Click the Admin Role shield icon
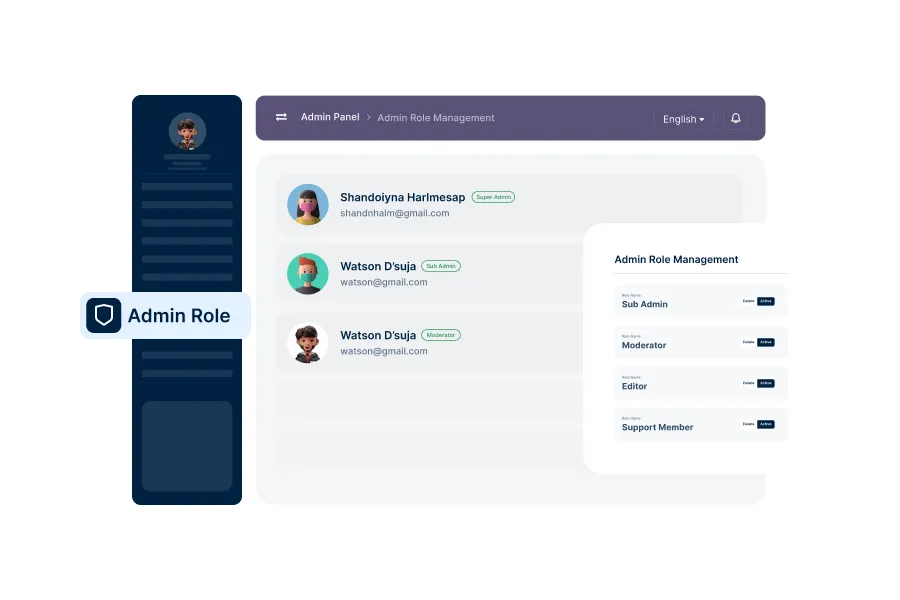 [x=103, y=316]
